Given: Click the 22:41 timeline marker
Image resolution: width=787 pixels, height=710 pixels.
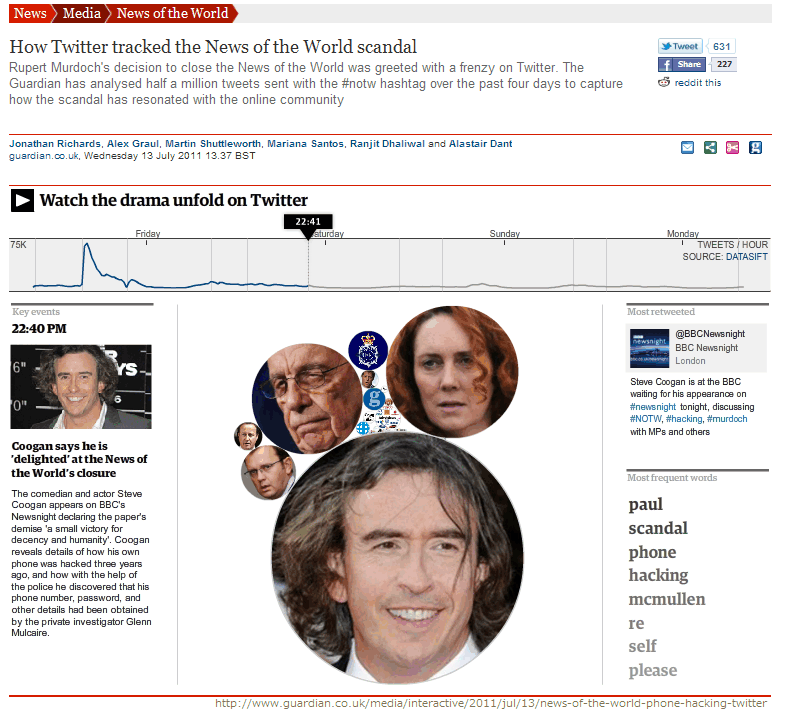Looking at the screenshot, I should coord(308,222).
